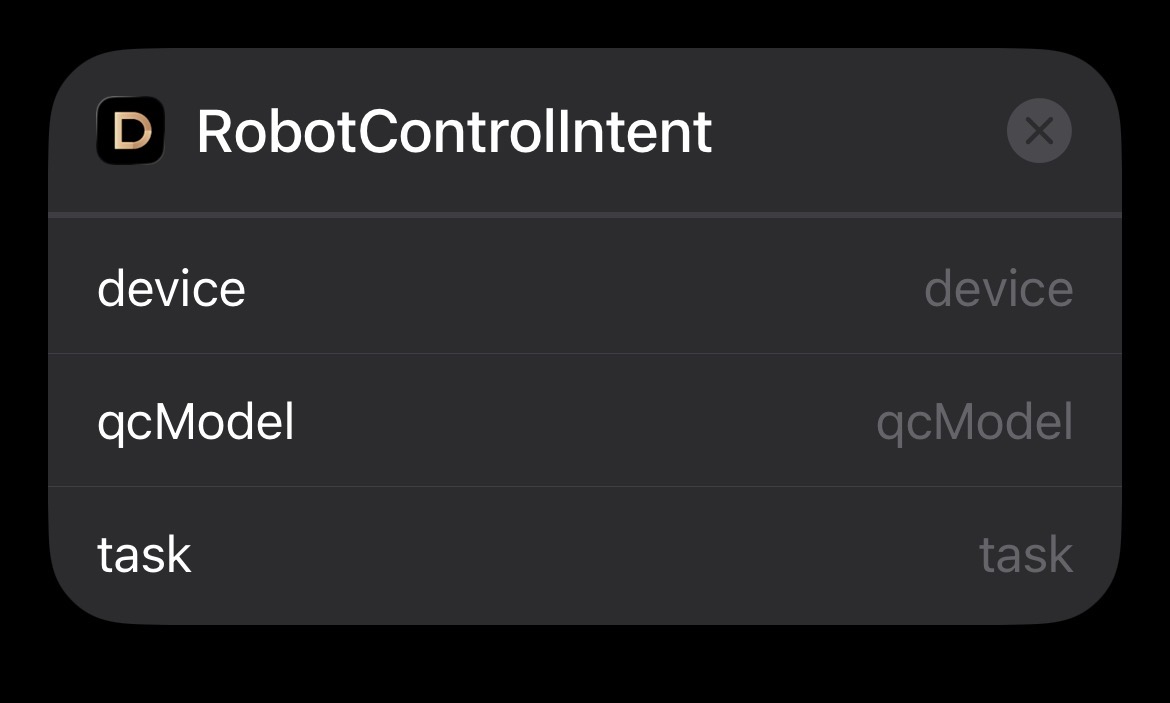The width and height of the screenshot is (1170, 703).
Task: Select the qcModel parameter row
Action: [585, 421]
